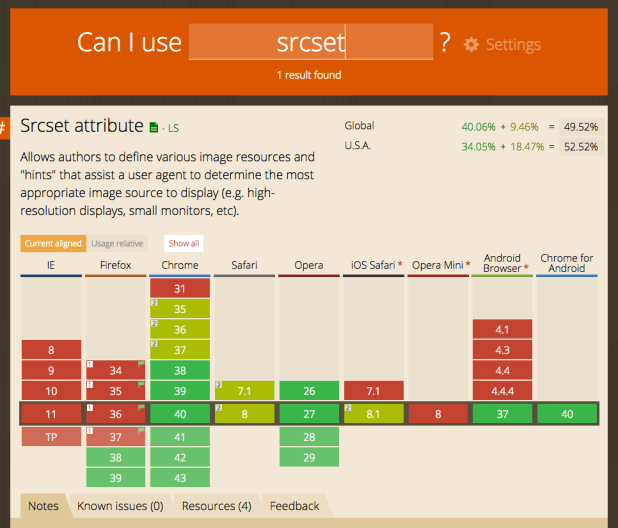Select the Chrome 40 support cell
Image resolution: width=618 pixels, height=528 pixels.
click(x=180, y=414)
